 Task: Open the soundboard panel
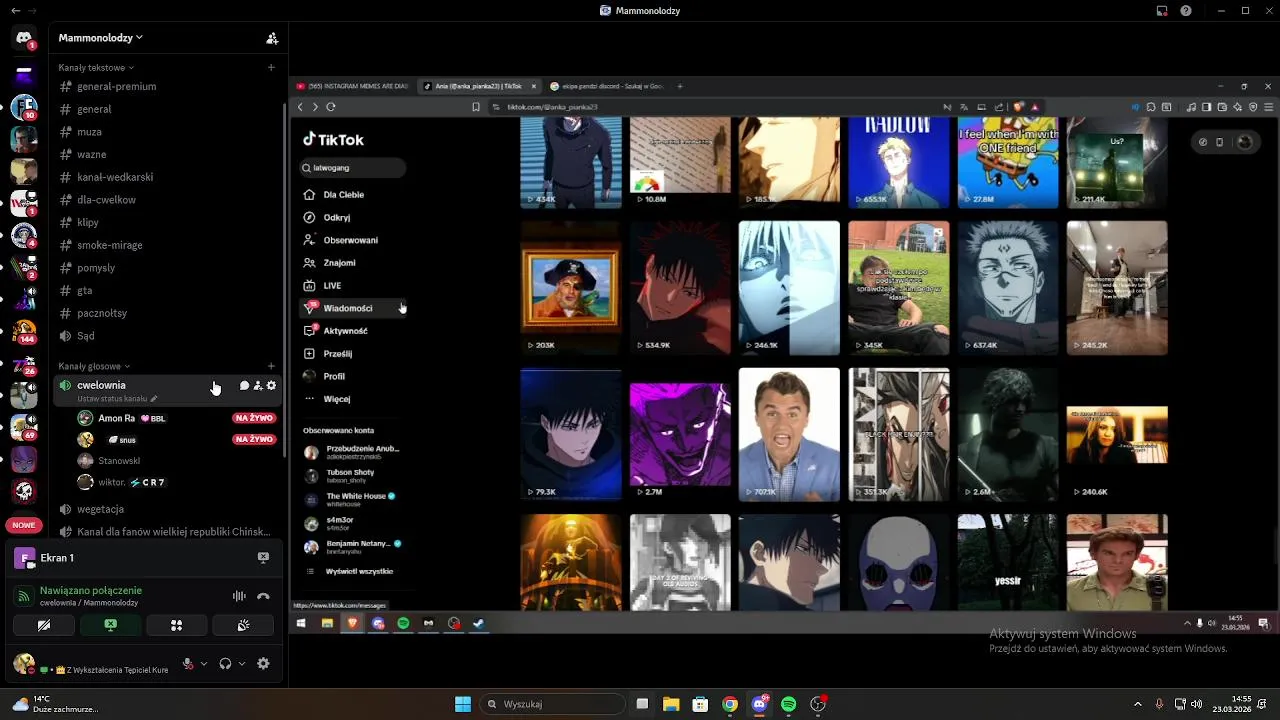[243, 625]
